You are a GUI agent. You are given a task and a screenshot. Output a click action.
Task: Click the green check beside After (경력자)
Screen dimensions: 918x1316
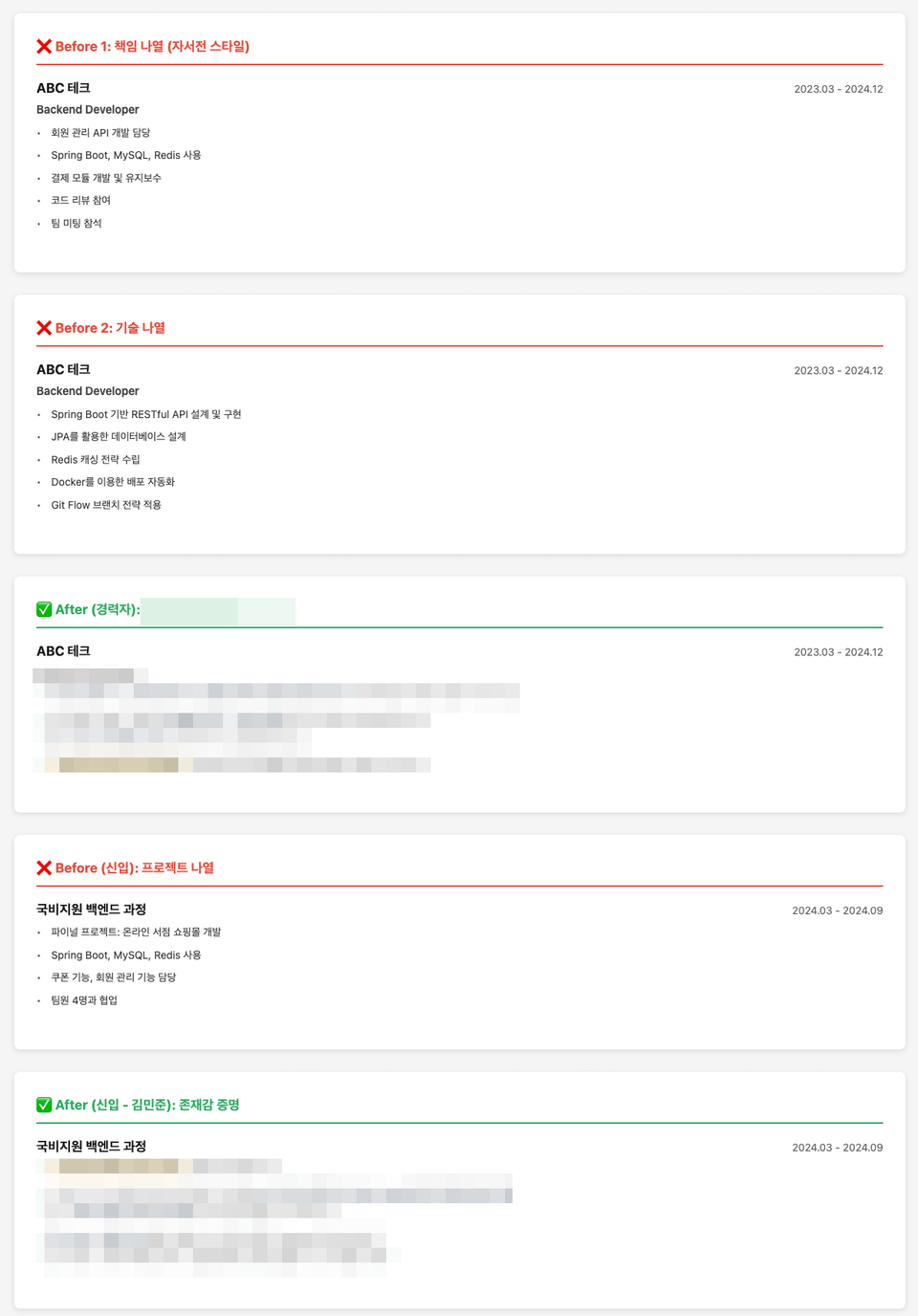coord(44,610)
